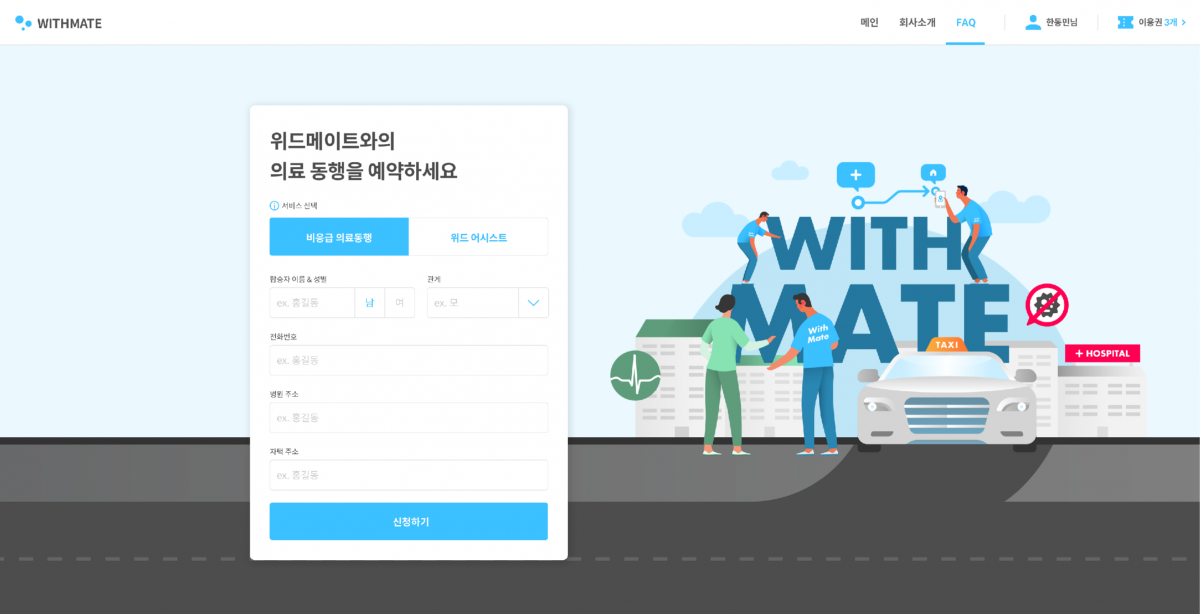The image size is (1200, 614).
Task: Open the 관계 dropdown arrow
Action: 533,303
